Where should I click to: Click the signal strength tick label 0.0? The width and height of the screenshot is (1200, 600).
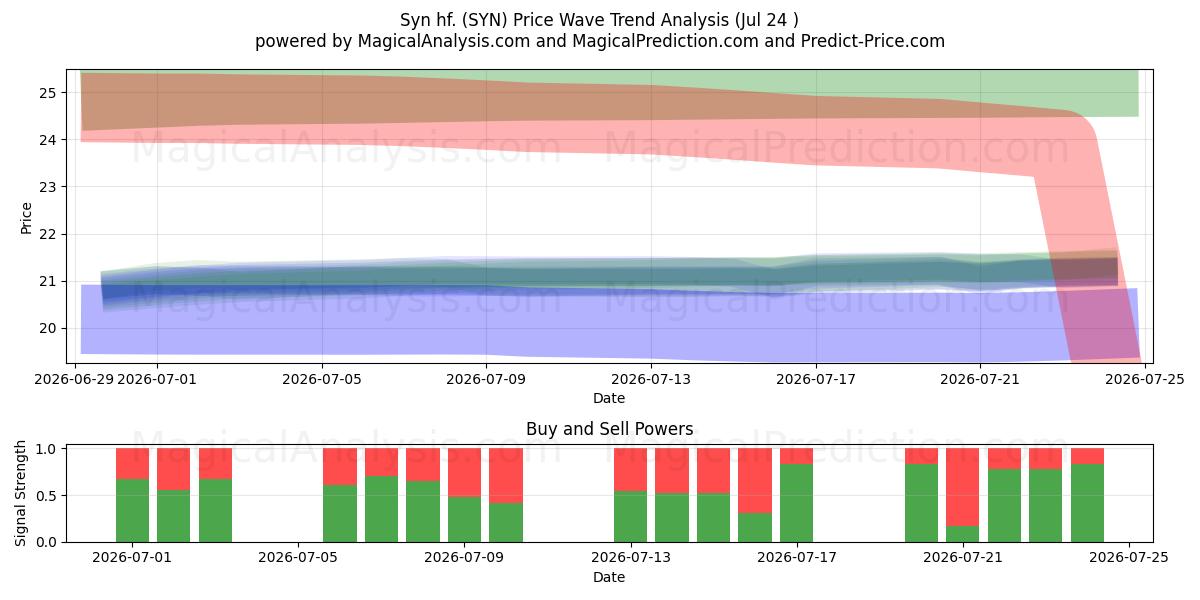[47, 542]
